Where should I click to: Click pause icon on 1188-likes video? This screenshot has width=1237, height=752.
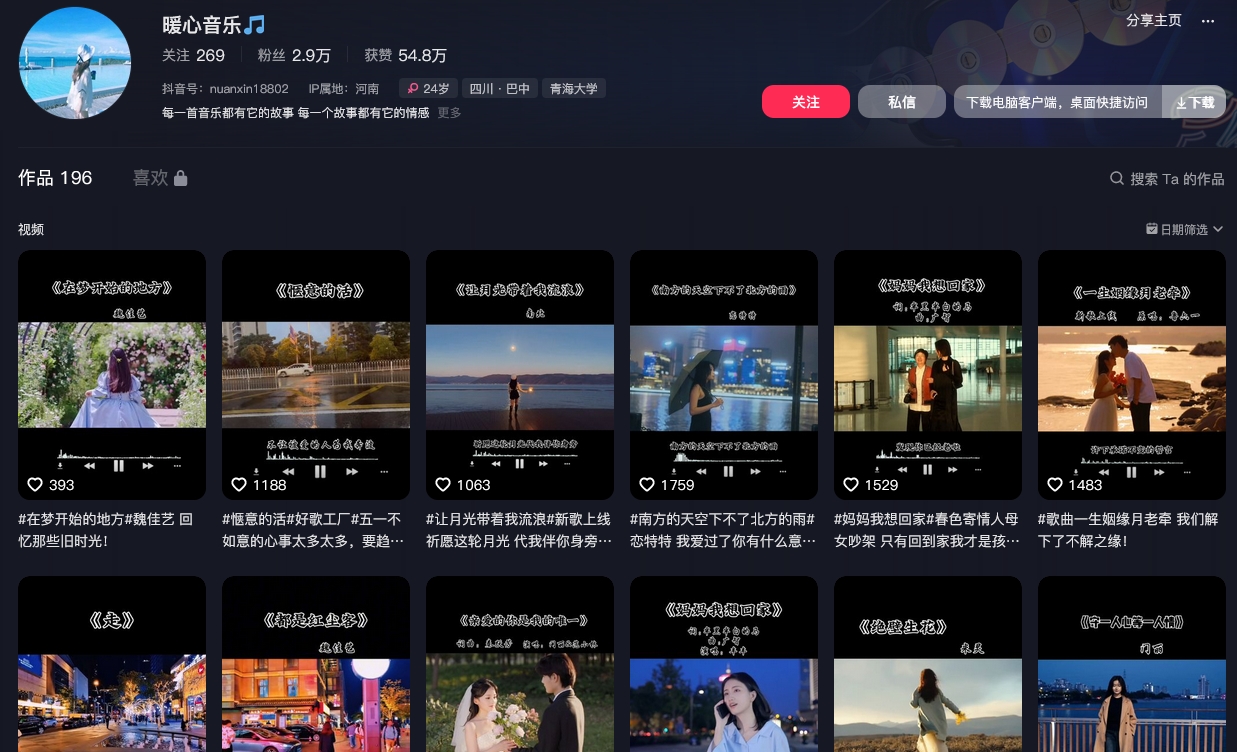tap(320, 471)
